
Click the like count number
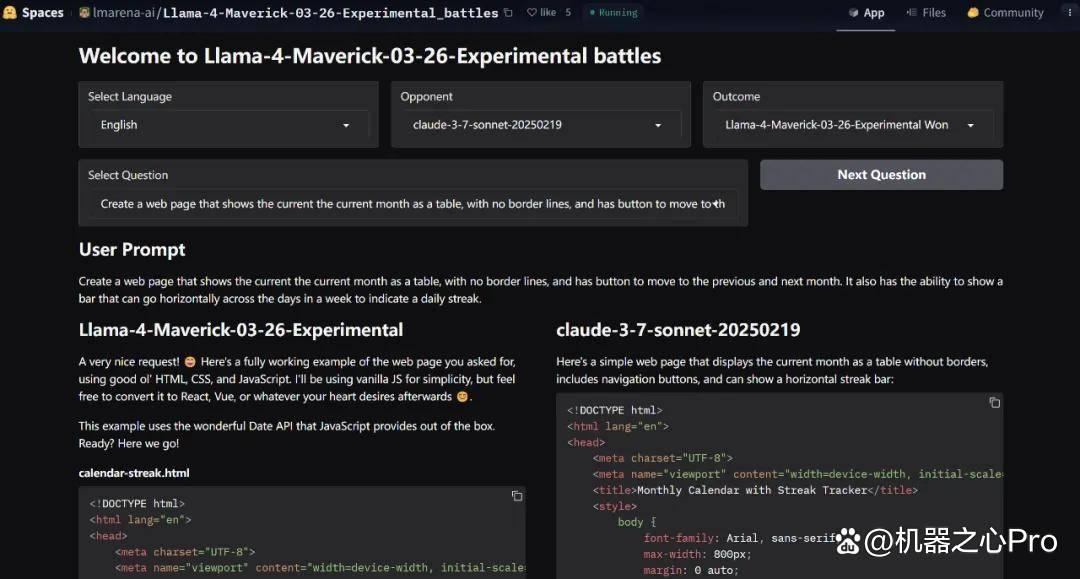(568, 12)
